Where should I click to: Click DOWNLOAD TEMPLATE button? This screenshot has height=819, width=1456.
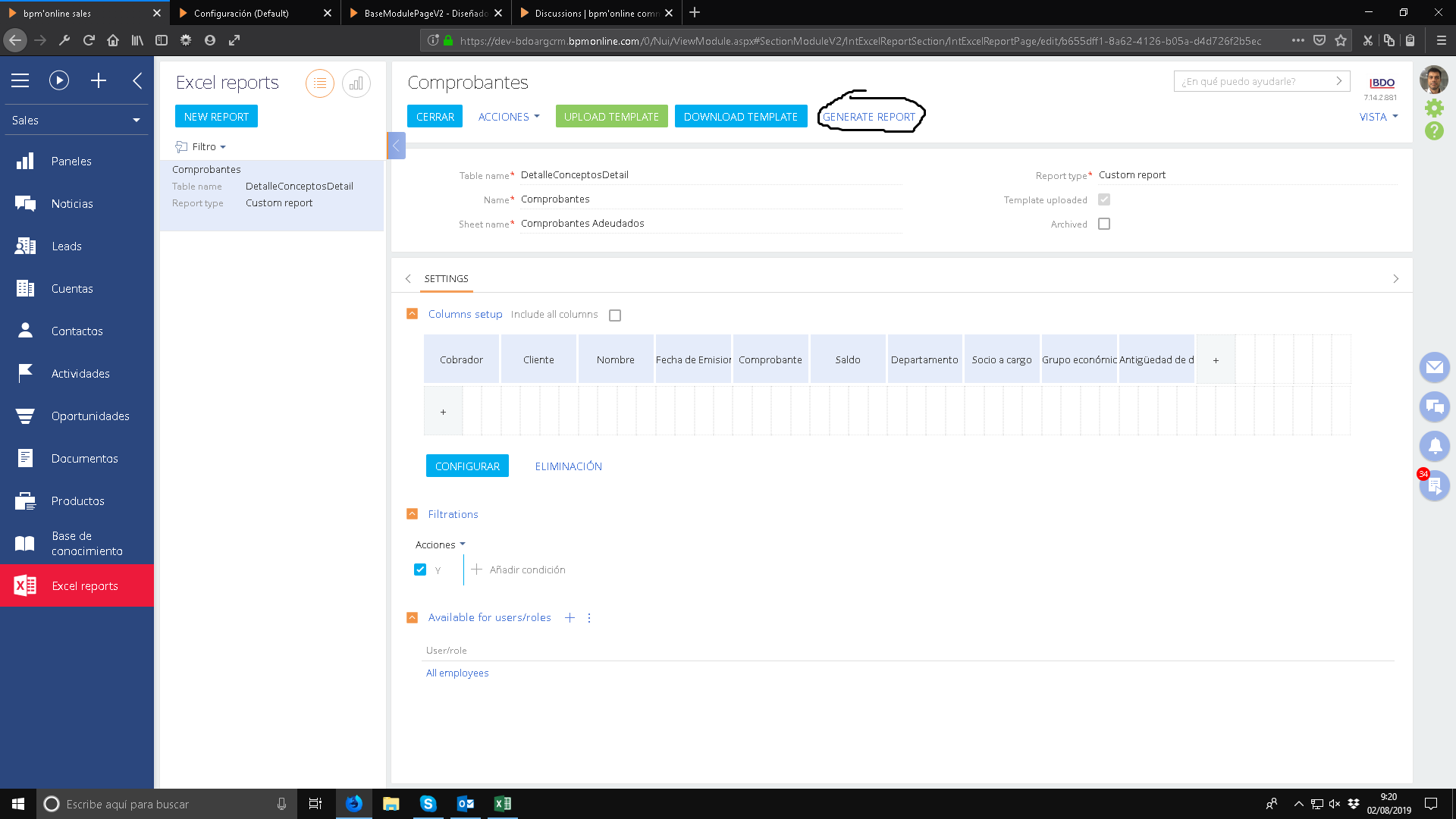741,117
